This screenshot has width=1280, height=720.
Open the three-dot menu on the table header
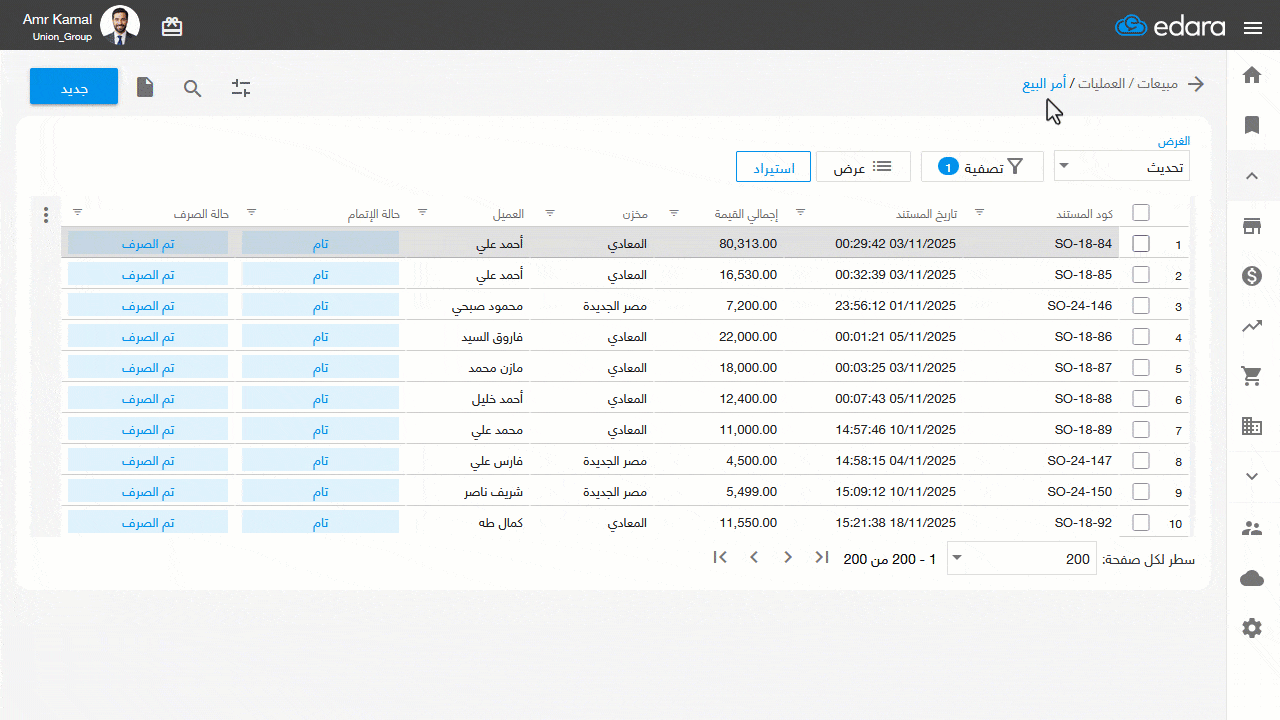pyautogui.click(x=45, y=214)
